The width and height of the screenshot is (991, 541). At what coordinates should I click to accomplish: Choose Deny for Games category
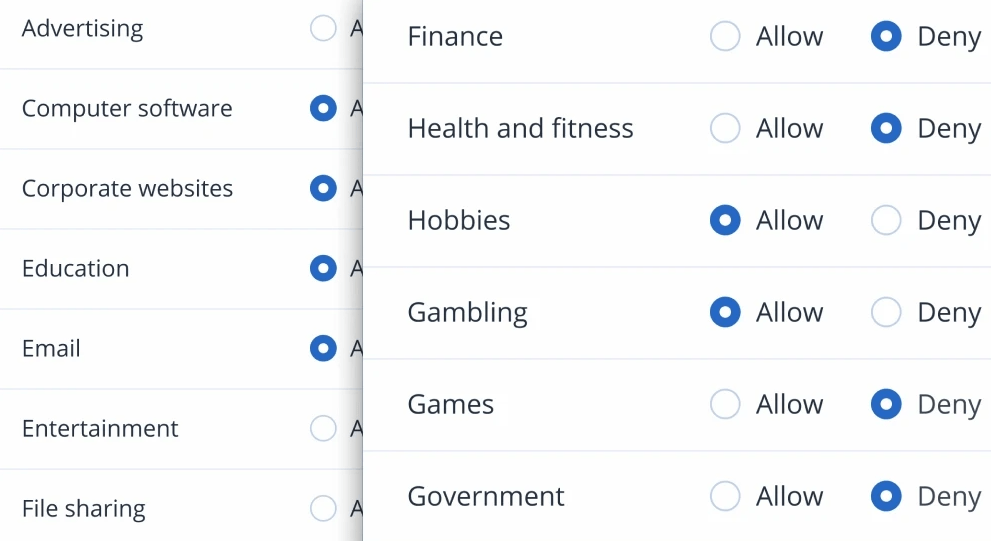(886, 405)
